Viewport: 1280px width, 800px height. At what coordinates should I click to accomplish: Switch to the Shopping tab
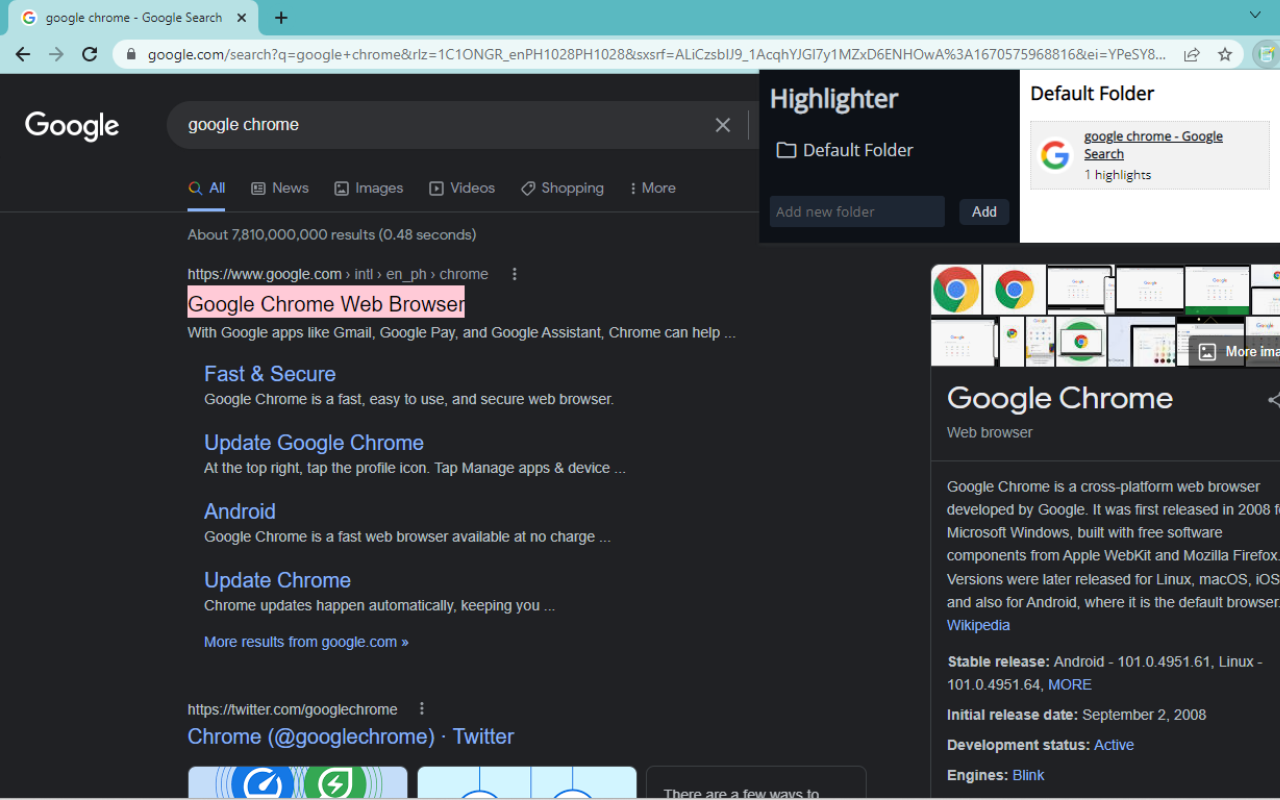coord(562,188)
